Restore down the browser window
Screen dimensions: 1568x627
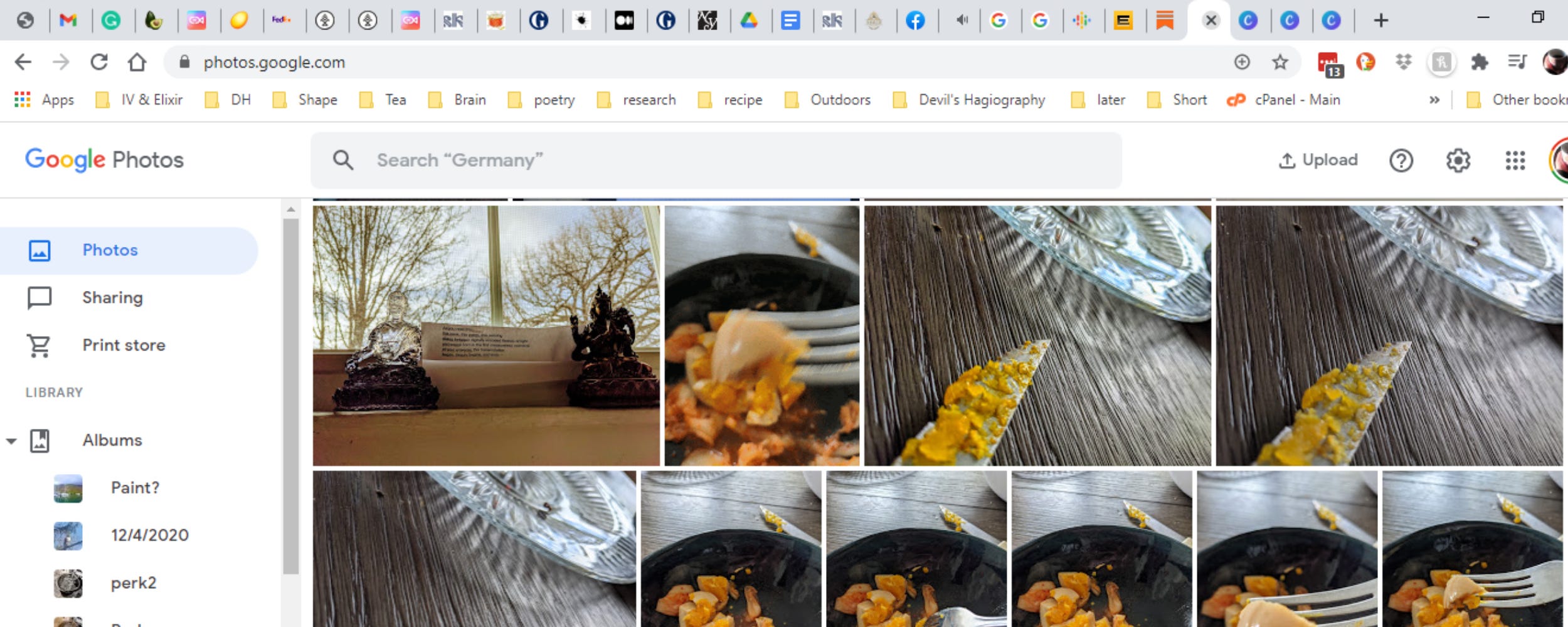click(1537, 18)
